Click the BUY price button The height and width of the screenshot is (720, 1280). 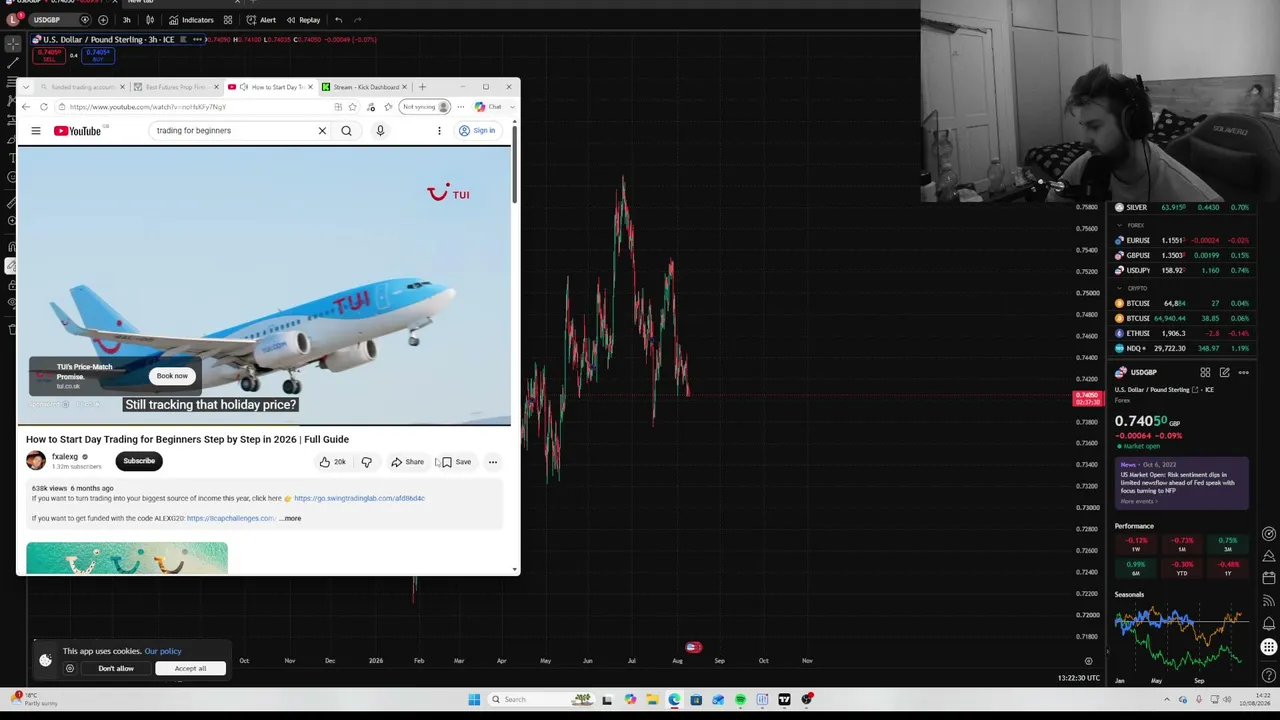click(98, 55)
